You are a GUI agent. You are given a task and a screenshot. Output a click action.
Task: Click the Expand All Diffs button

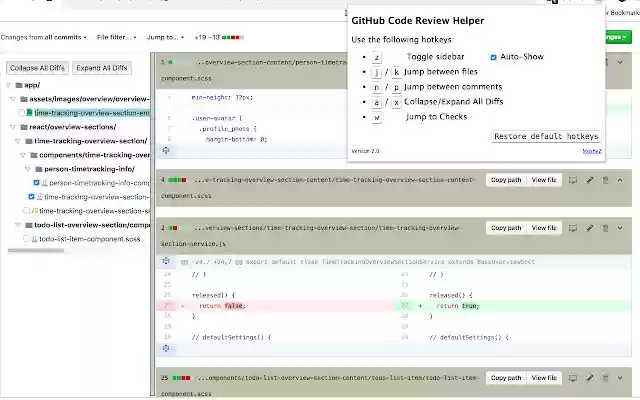[x=102, y=68]
